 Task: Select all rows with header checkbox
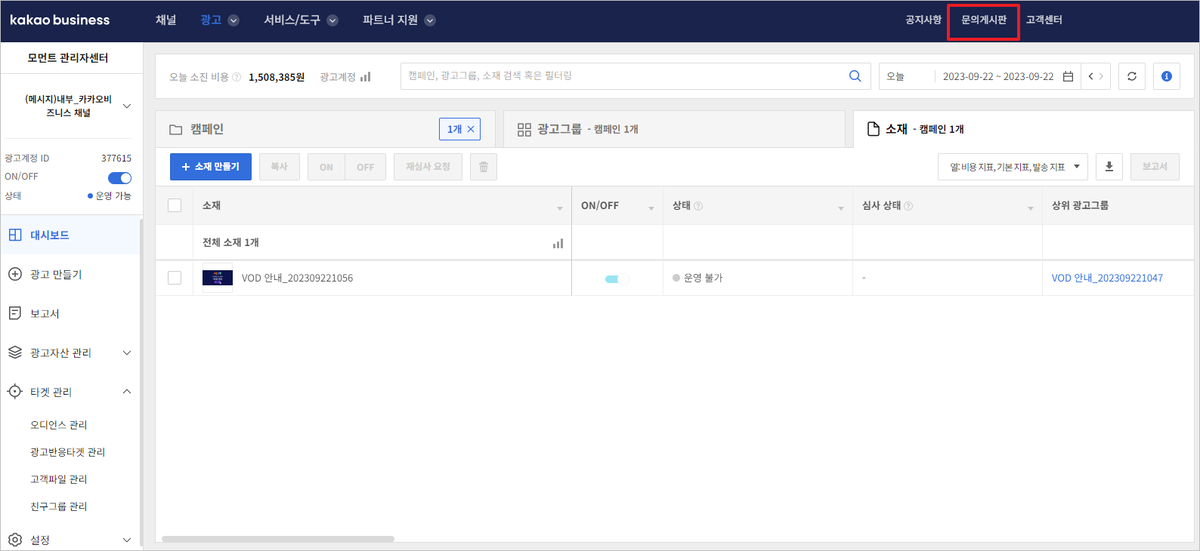click(175, 206)
